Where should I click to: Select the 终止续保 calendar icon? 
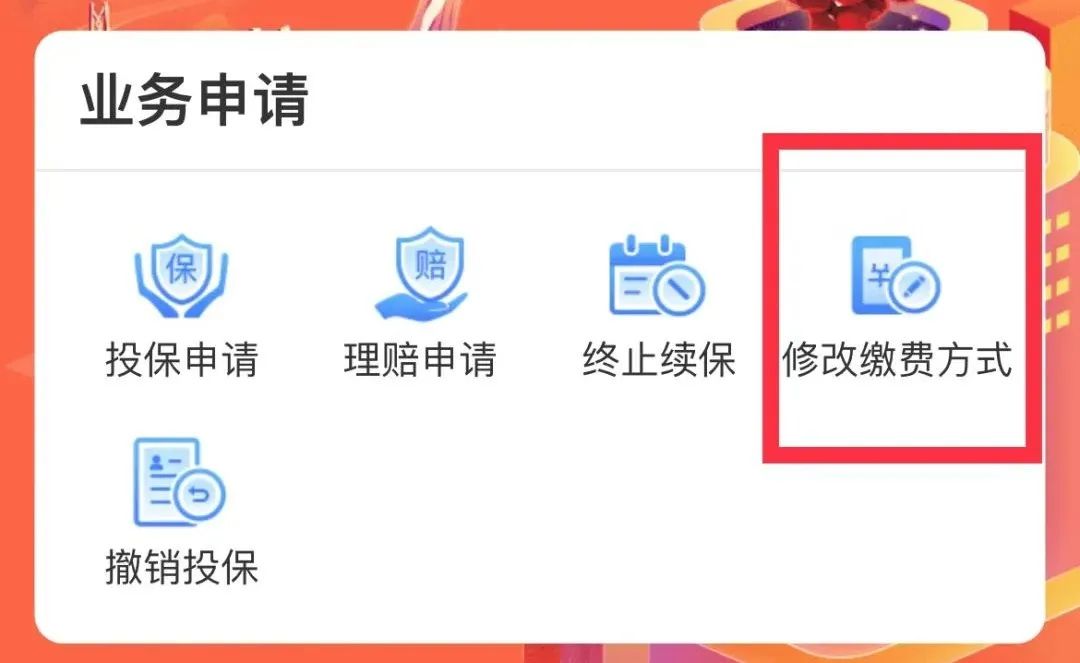click(x=657, y=274)
